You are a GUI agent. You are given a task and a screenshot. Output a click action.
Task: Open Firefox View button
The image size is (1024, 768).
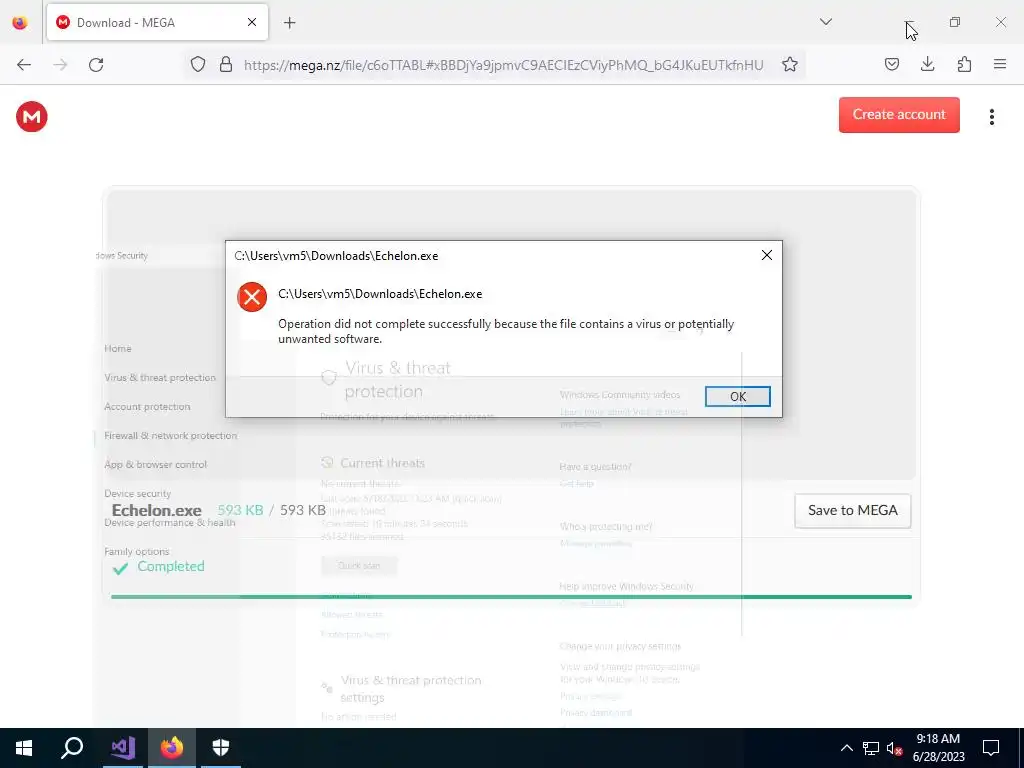click(20, 23)
